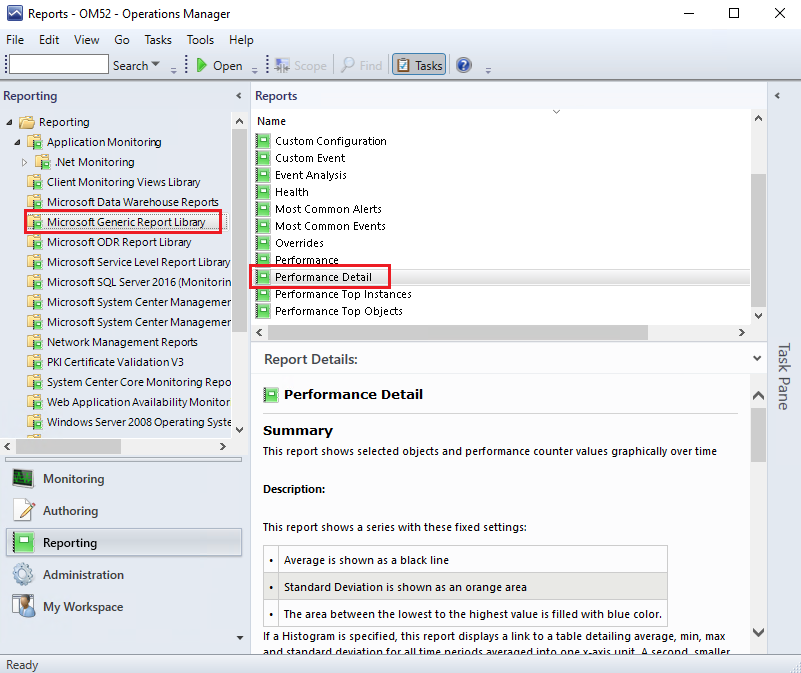Click the Find magnifier icon
Viewport: 801px width, 673px height.
point(348,65)
